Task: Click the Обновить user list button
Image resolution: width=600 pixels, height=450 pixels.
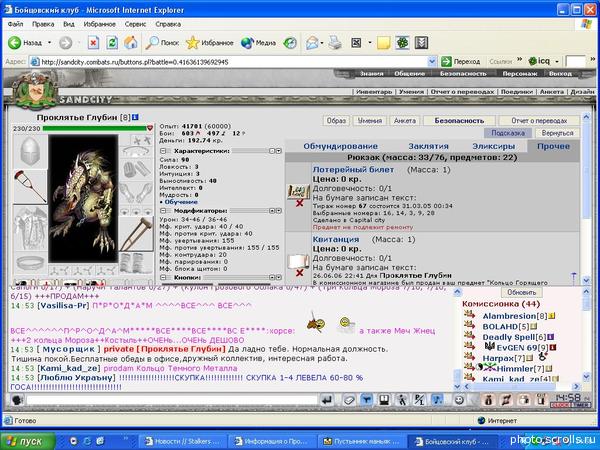Action: click(x=522, y=292)
